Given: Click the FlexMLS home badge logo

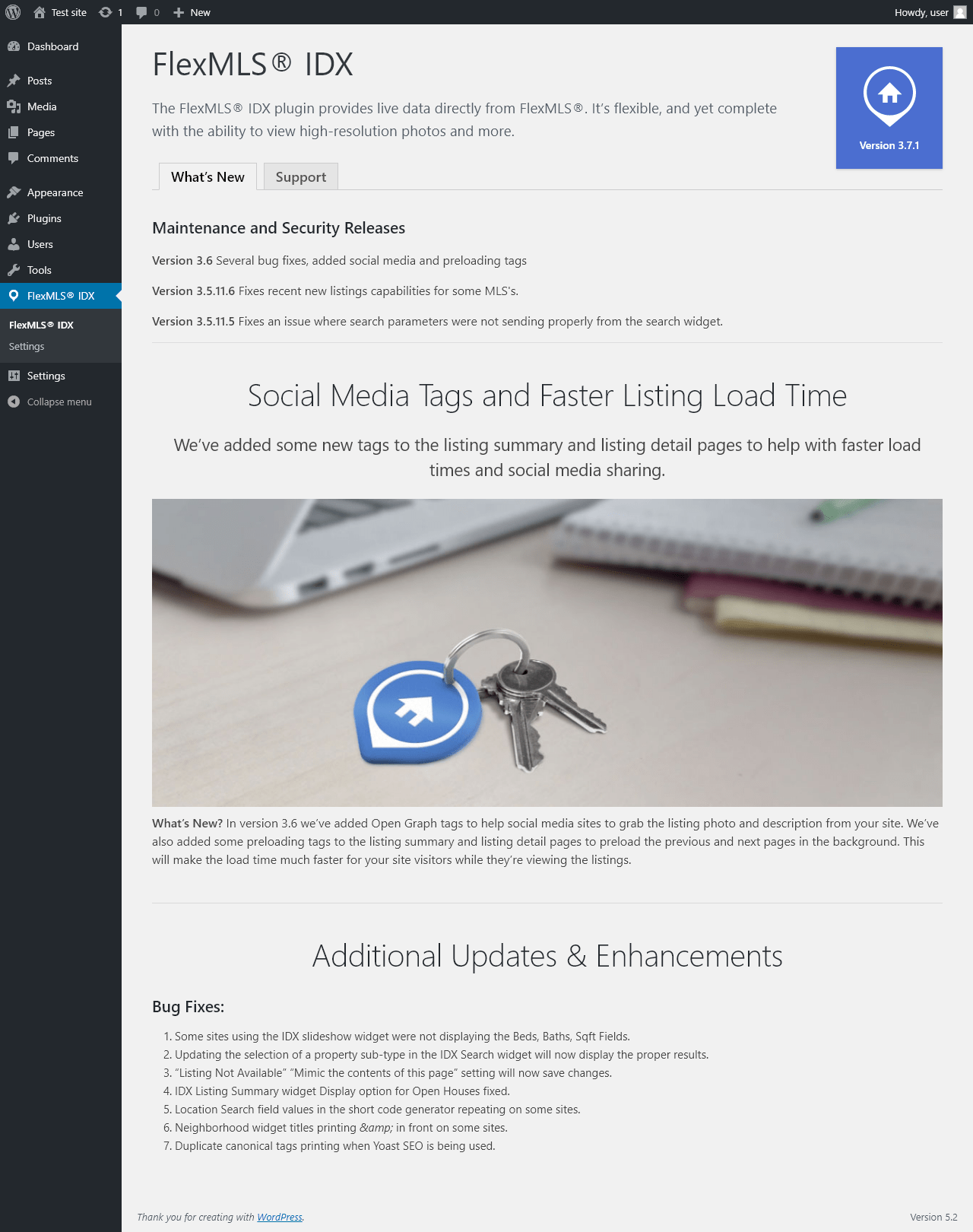Looking at the screenshot, I should pos(889,96).
